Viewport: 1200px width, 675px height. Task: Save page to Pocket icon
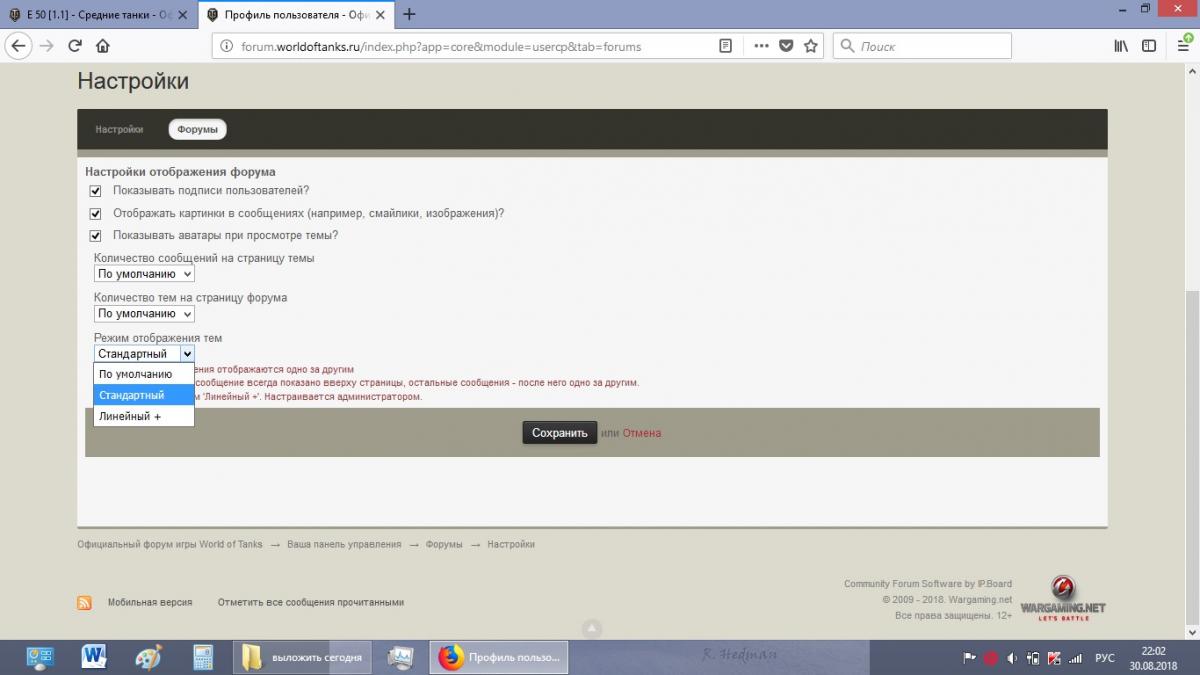786,46
